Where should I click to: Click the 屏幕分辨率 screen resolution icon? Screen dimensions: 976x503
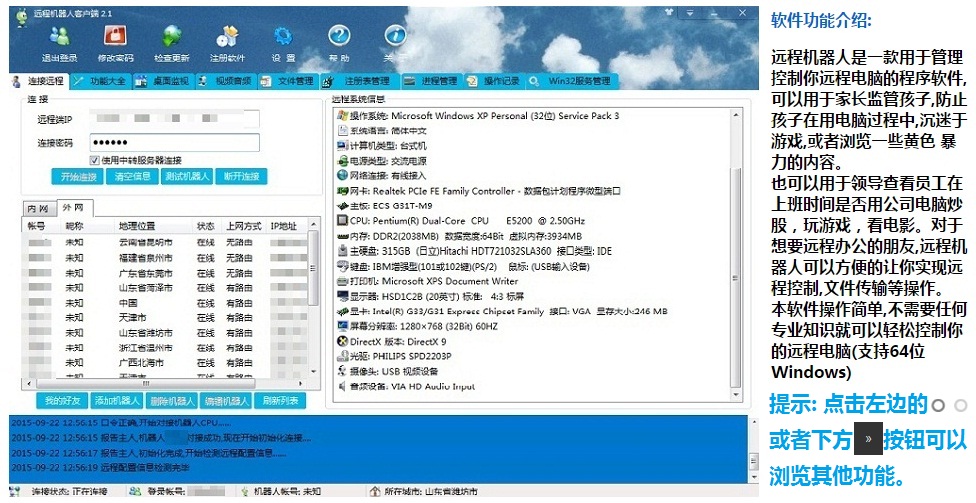click(342, 326)
